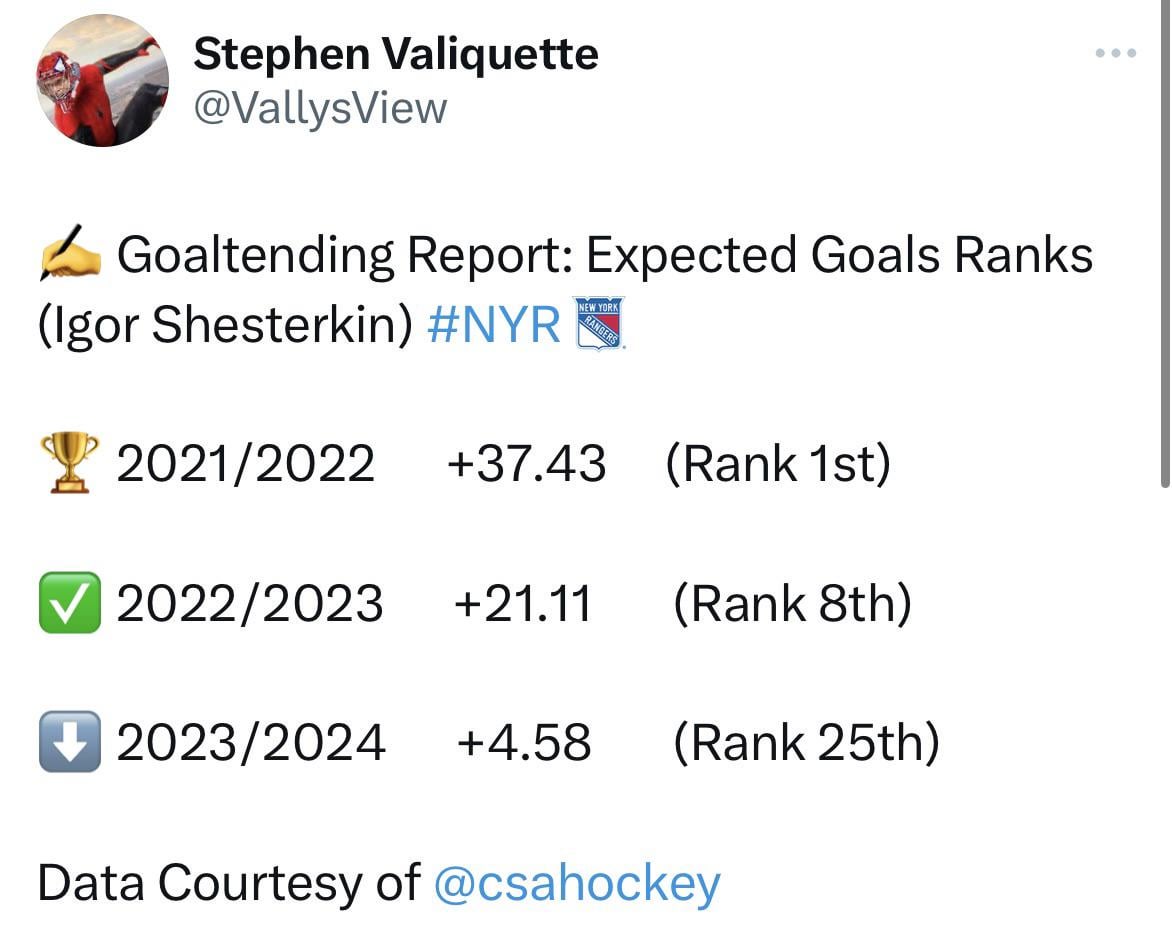Click the "(Igor Shesterkin)" text
The width and height of the screenshot is (1172, 928).
click(x=225, y=327)
